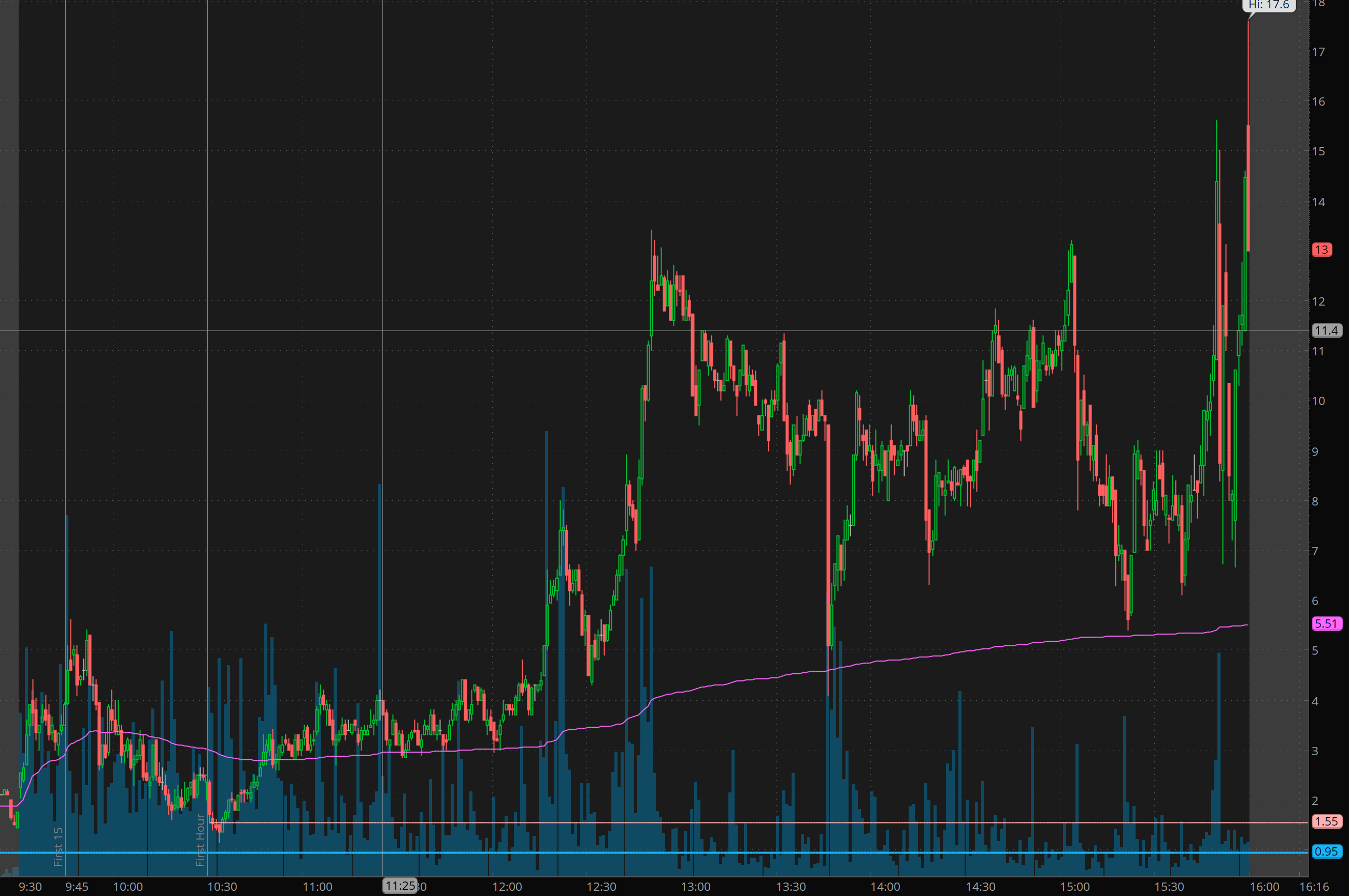Click the 10 label on price axis
Image resolution: width=1349 pixels, height=896 pixels.
coord(1318,400)
